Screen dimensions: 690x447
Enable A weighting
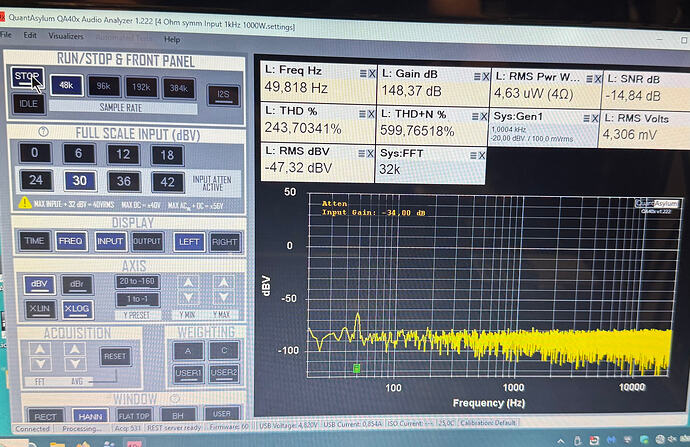188,351
